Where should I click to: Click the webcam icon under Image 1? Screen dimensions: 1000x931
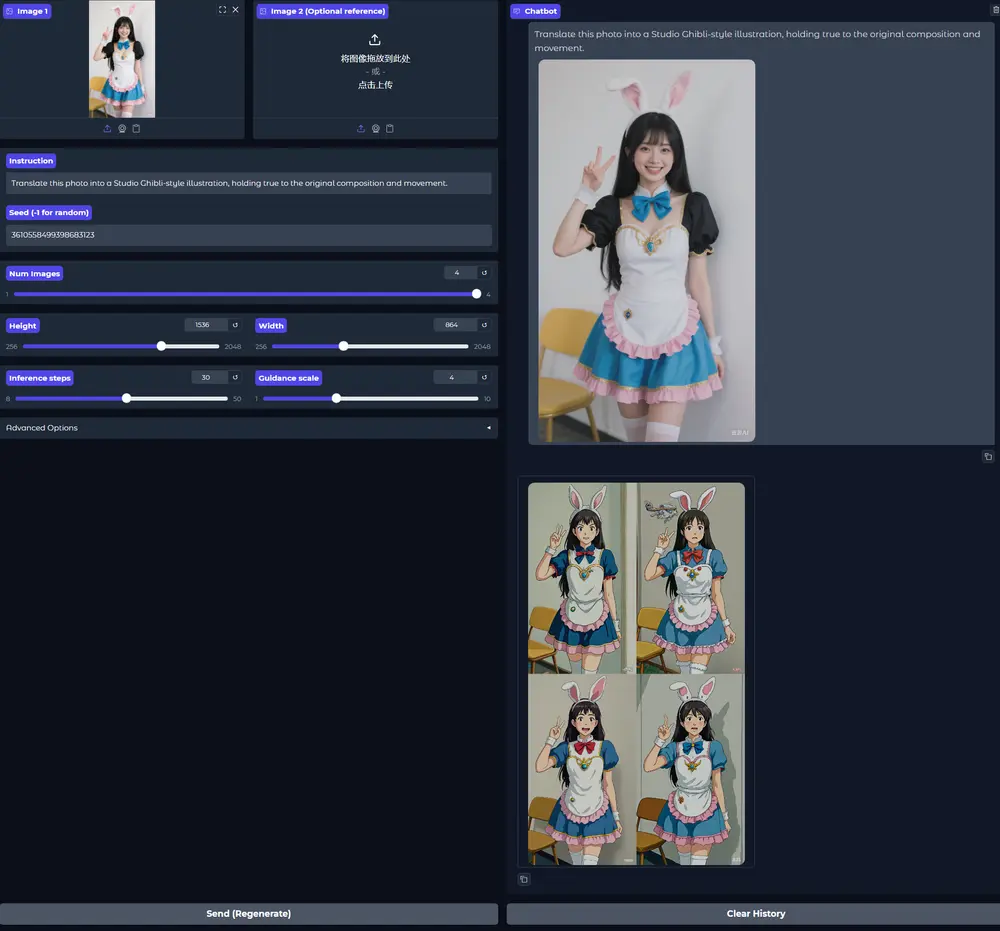click(x=122, y=129)
